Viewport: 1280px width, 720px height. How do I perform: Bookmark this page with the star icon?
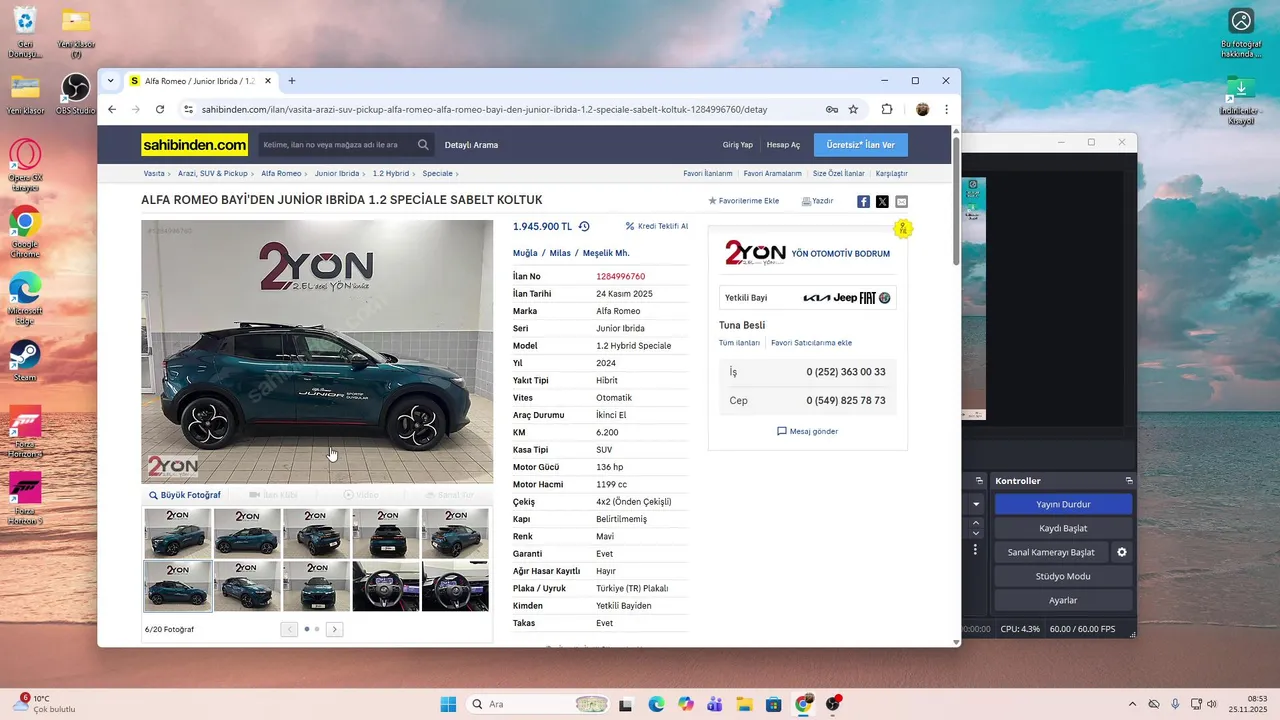point(853,109)
